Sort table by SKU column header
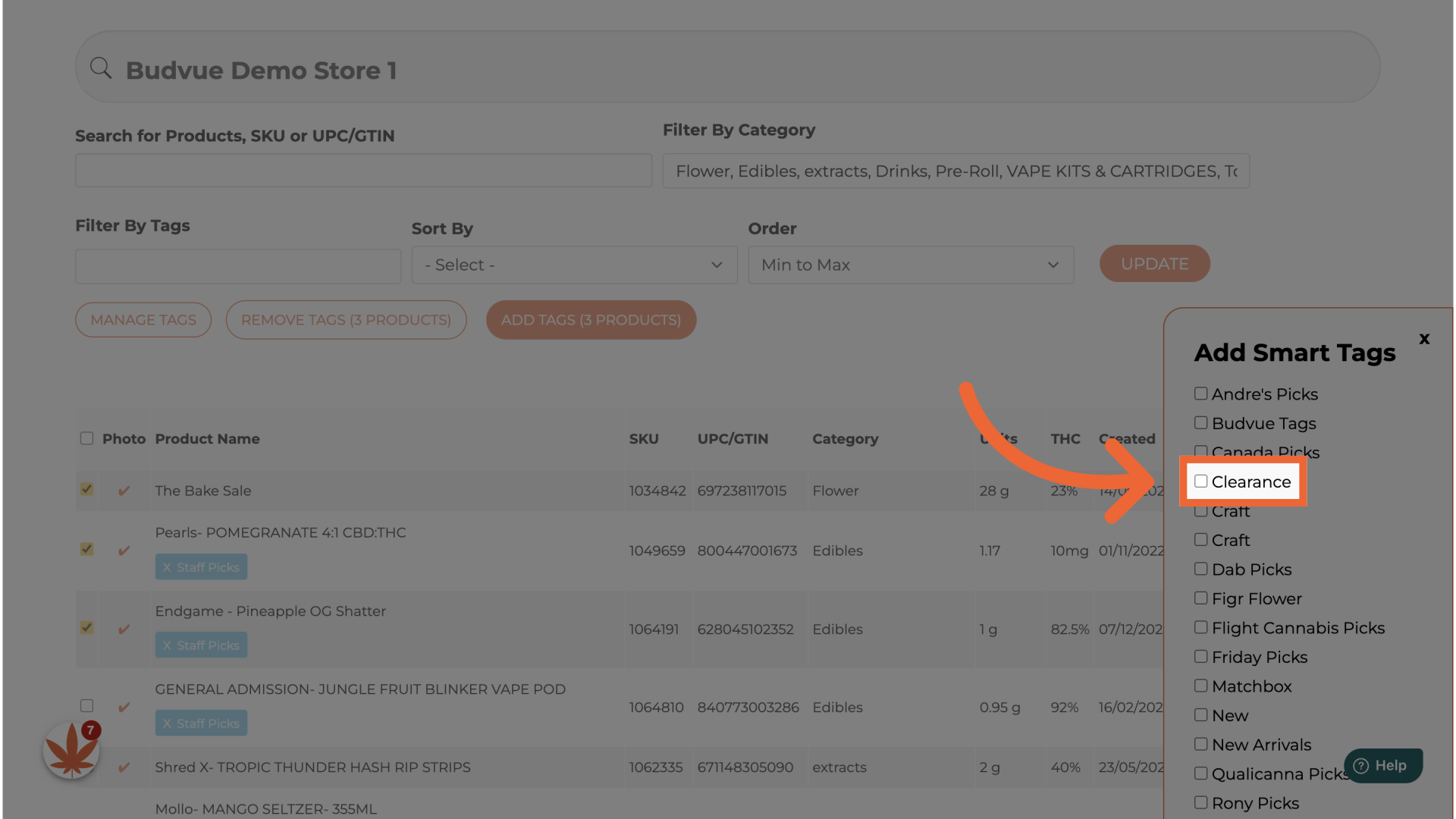 [643, 439]
